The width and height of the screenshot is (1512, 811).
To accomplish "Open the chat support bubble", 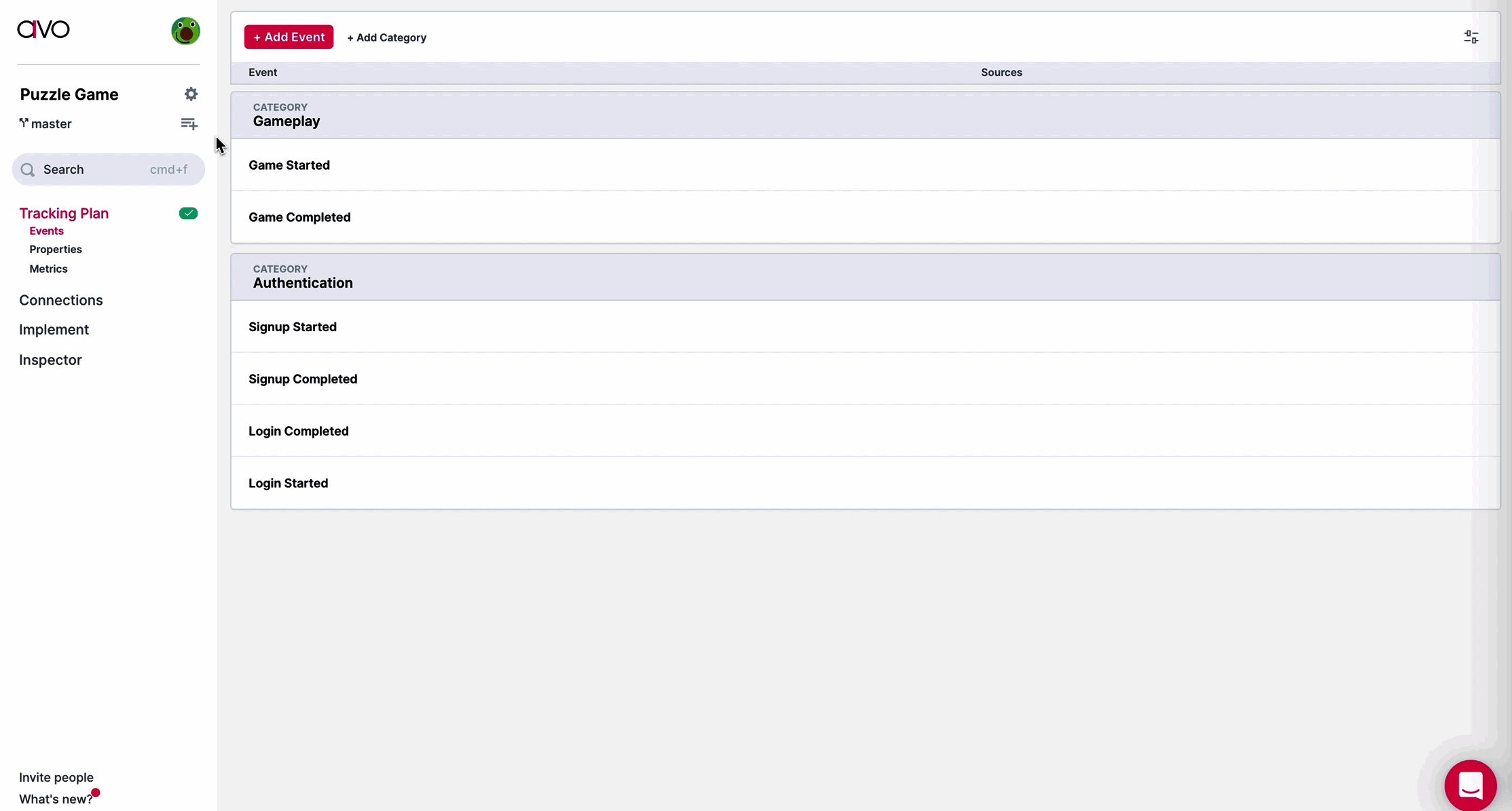I will (x=1471, y=785).
